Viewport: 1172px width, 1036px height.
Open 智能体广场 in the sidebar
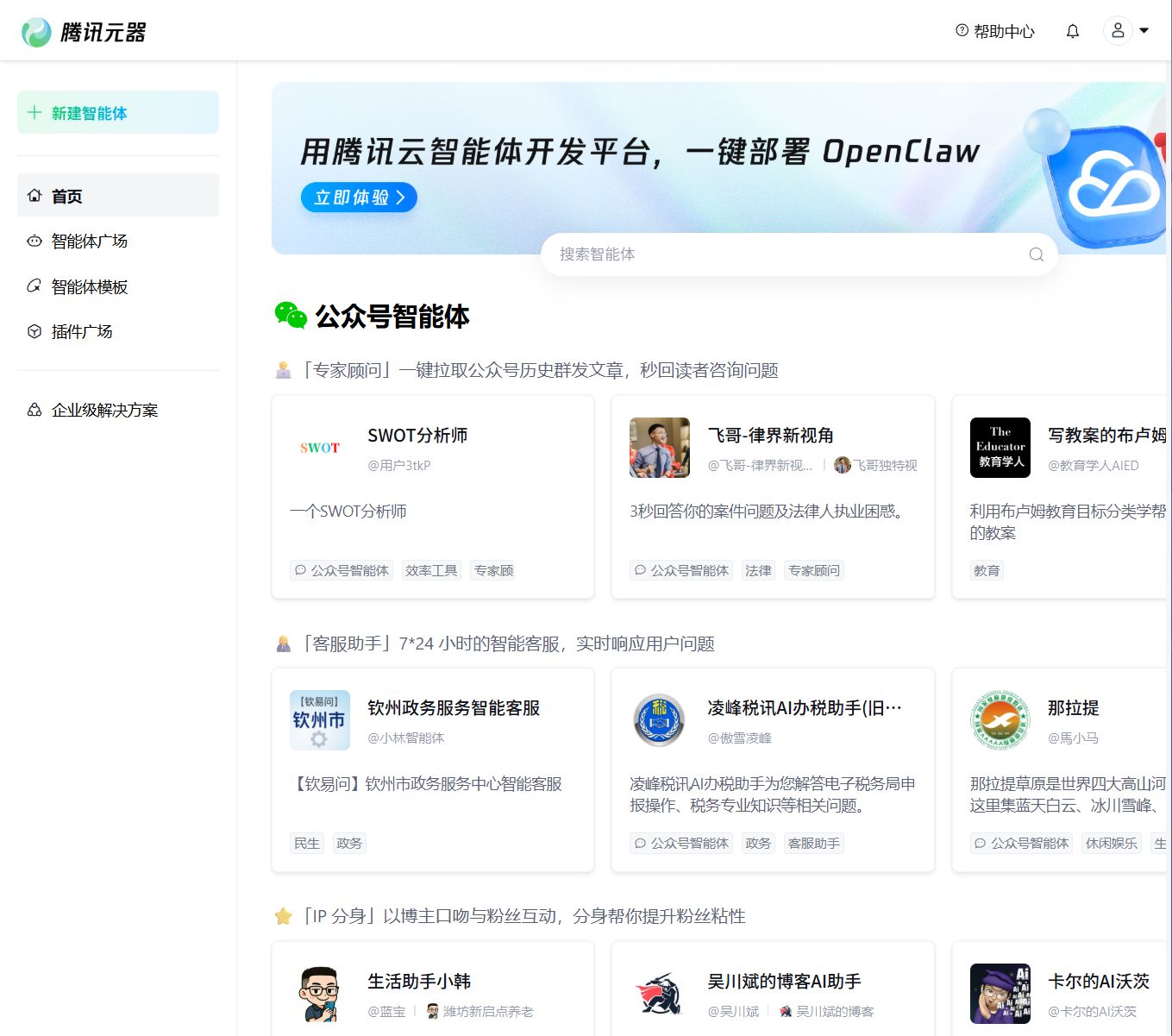(x=118, y=241)
